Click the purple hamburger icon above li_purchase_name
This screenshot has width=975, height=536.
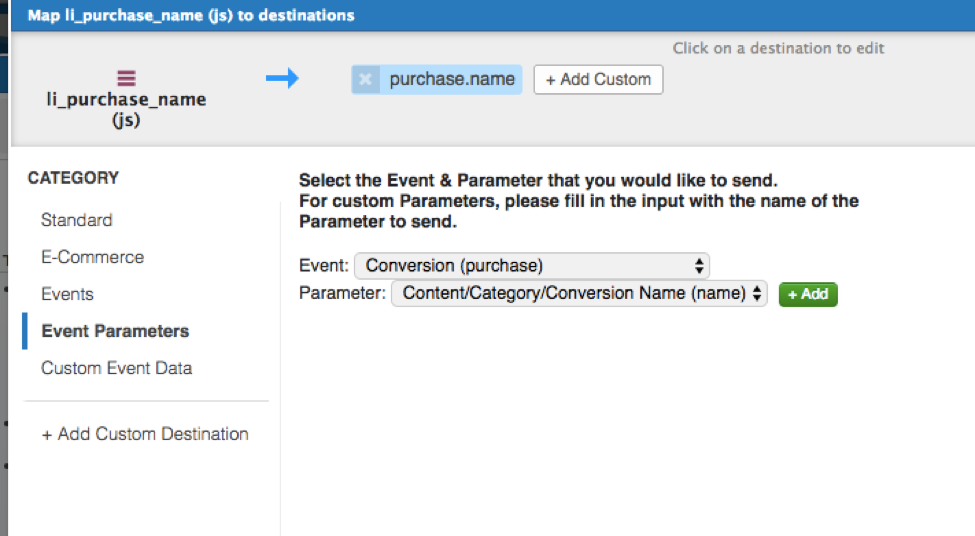[x=126, y=78]
